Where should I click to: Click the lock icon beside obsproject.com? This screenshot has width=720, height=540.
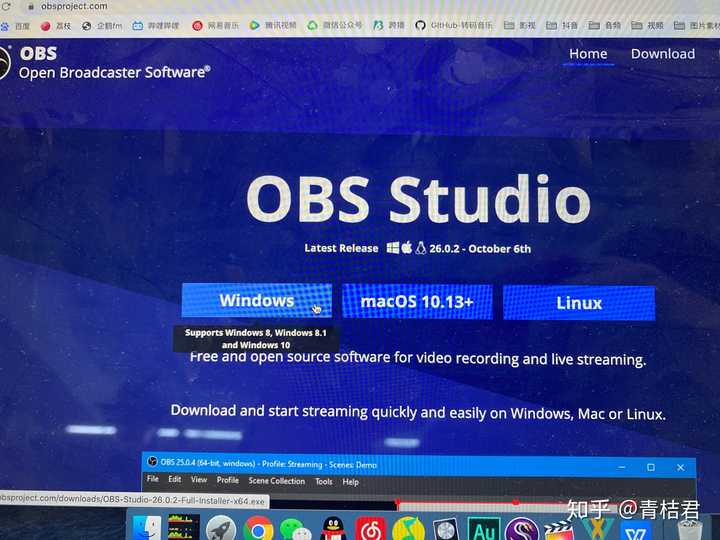31,6
